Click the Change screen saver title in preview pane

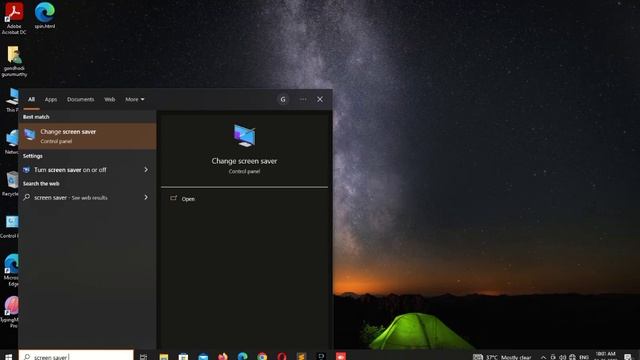[x=244, y=161]
